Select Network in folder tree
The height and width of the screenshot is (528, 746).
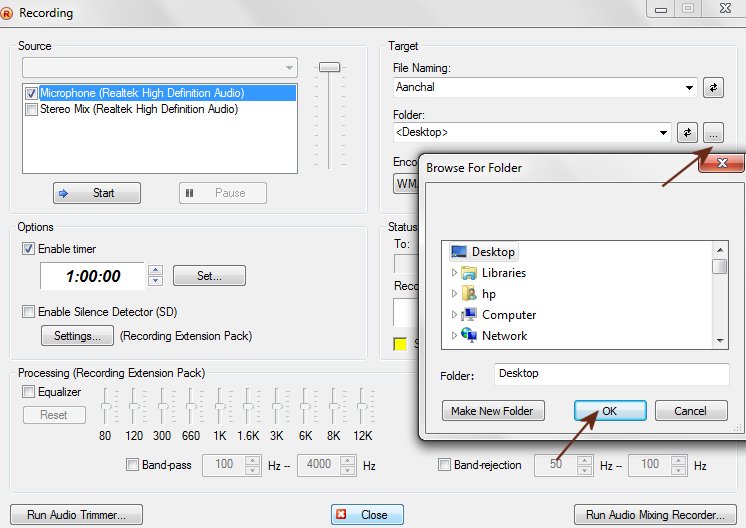point(504,335)
